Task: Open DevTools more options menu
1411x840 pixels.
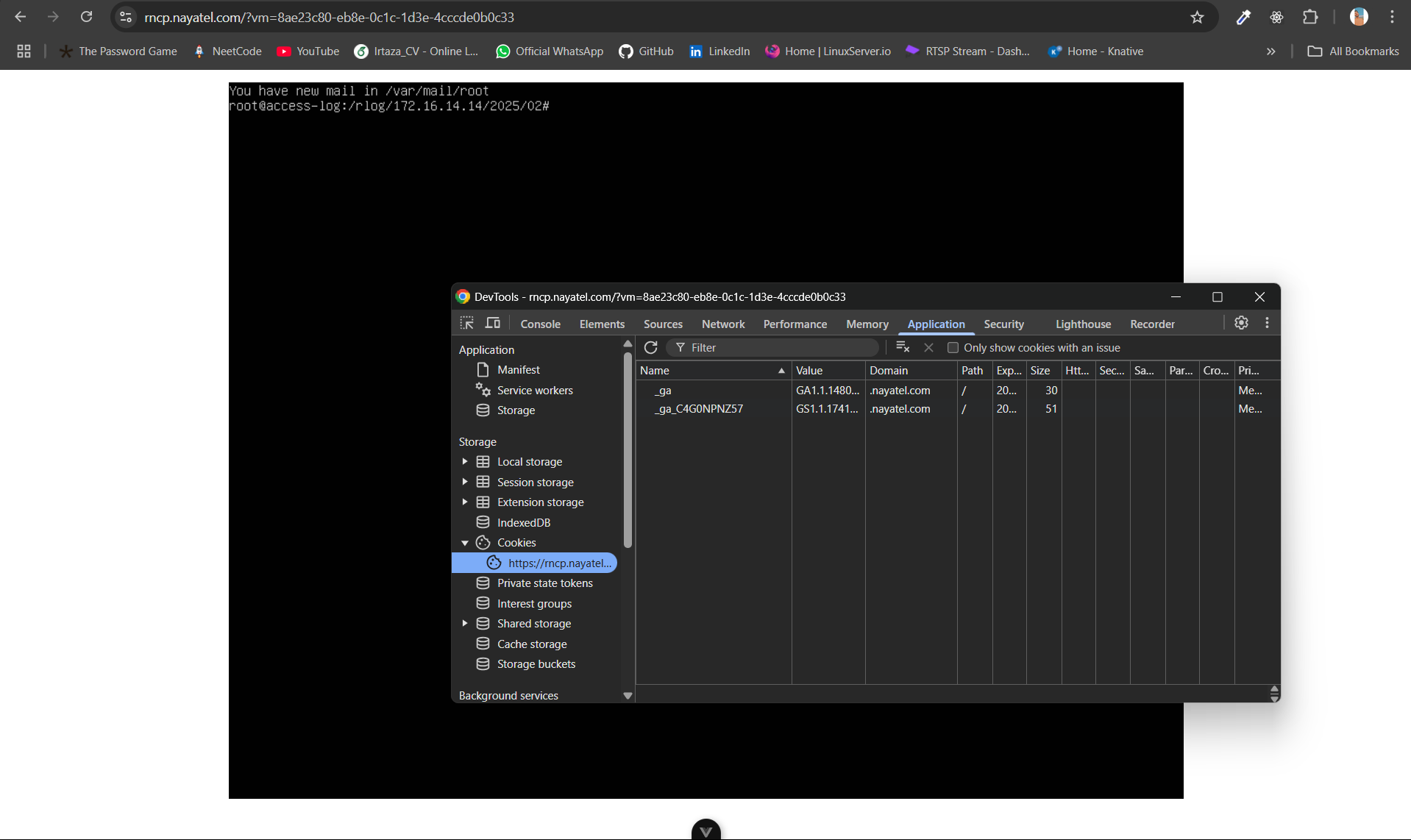Action: tap(1267, 323)
